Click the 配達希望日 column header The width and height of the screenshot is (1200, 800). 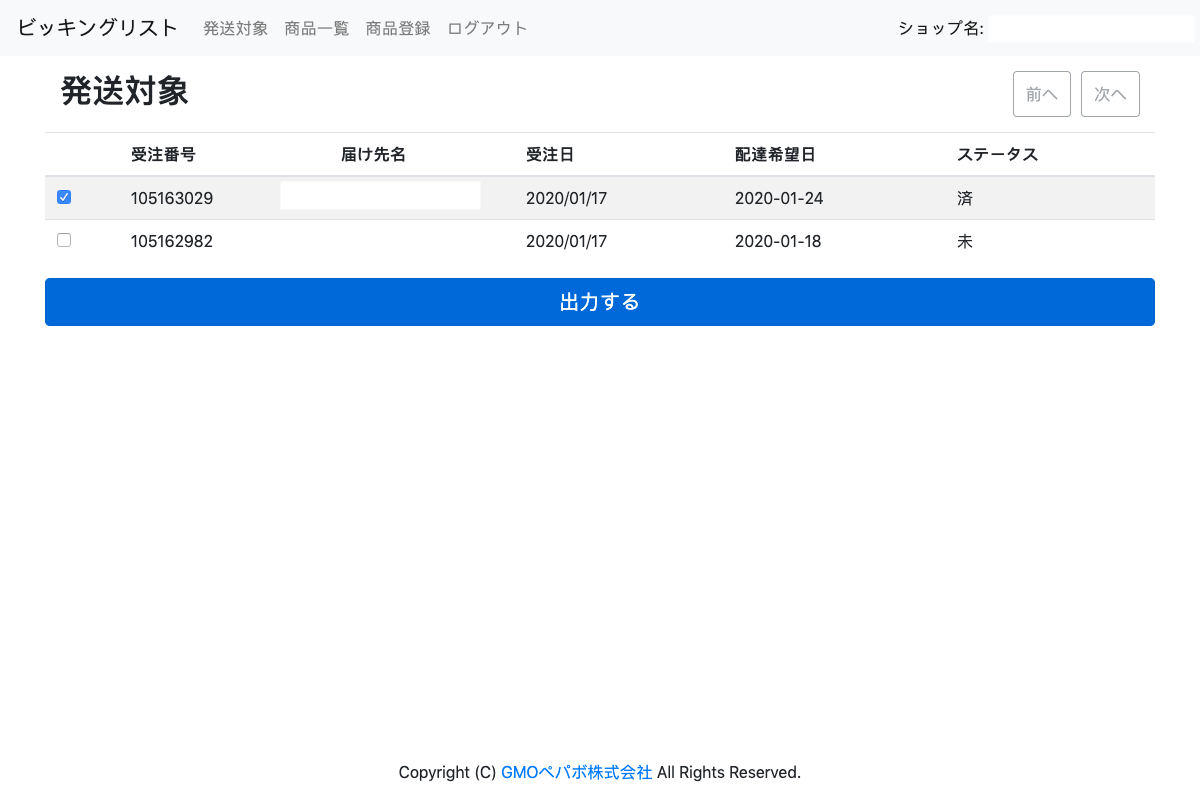pos(775,154)
